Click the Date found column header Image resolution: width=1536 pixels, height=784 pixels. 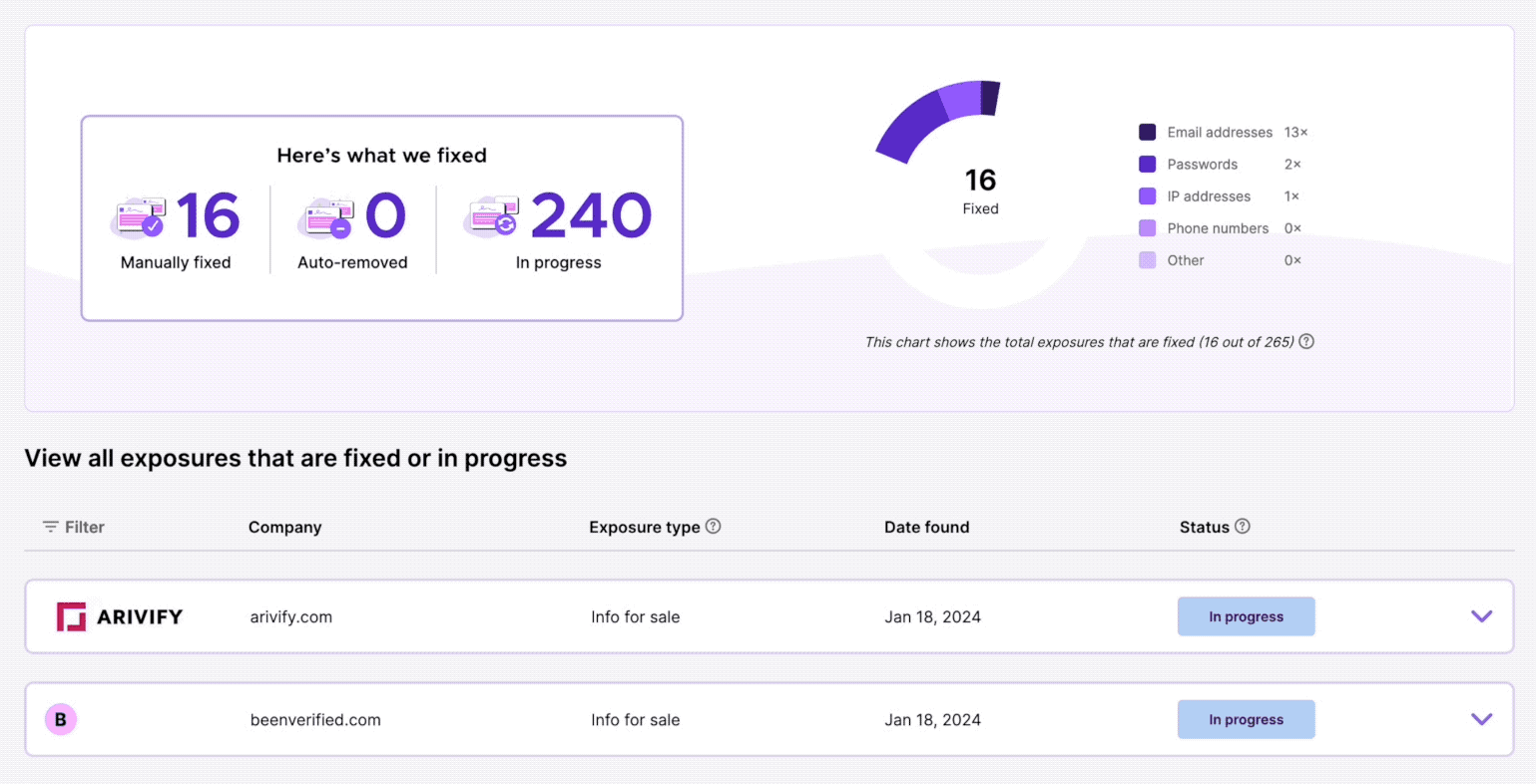point(926,527)
